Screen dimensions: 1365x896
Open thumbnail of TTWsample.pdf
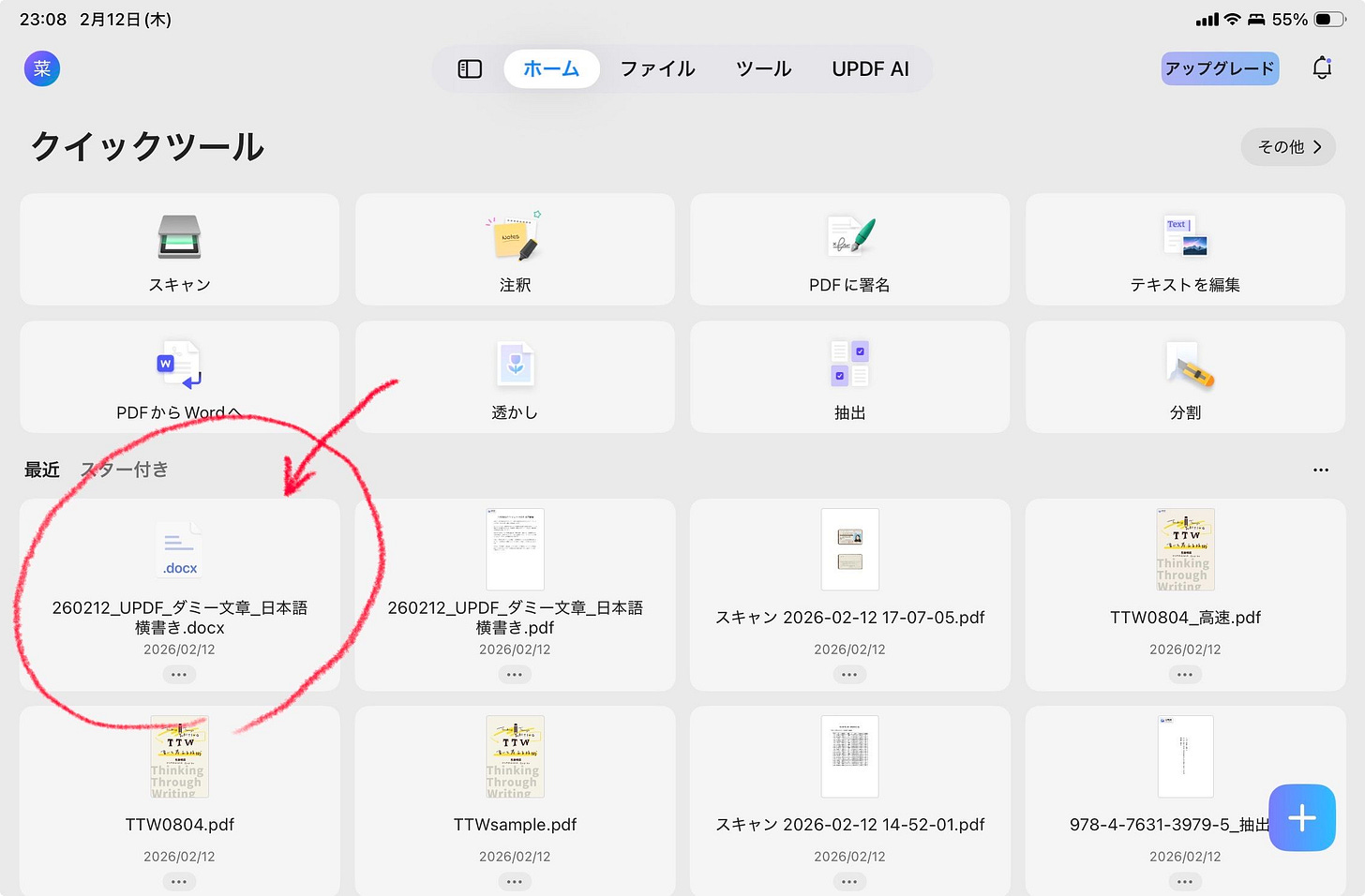coord(515,756)
